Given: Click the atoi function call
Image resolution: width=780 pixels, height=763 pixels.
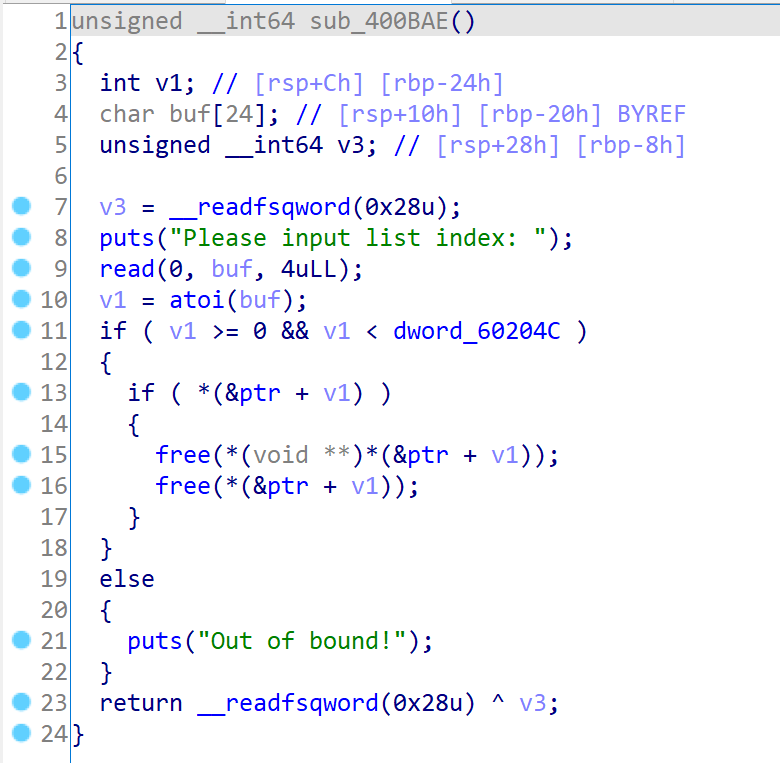Looking at the screenshot, I should pyautogui.click(x=197, y=300).
